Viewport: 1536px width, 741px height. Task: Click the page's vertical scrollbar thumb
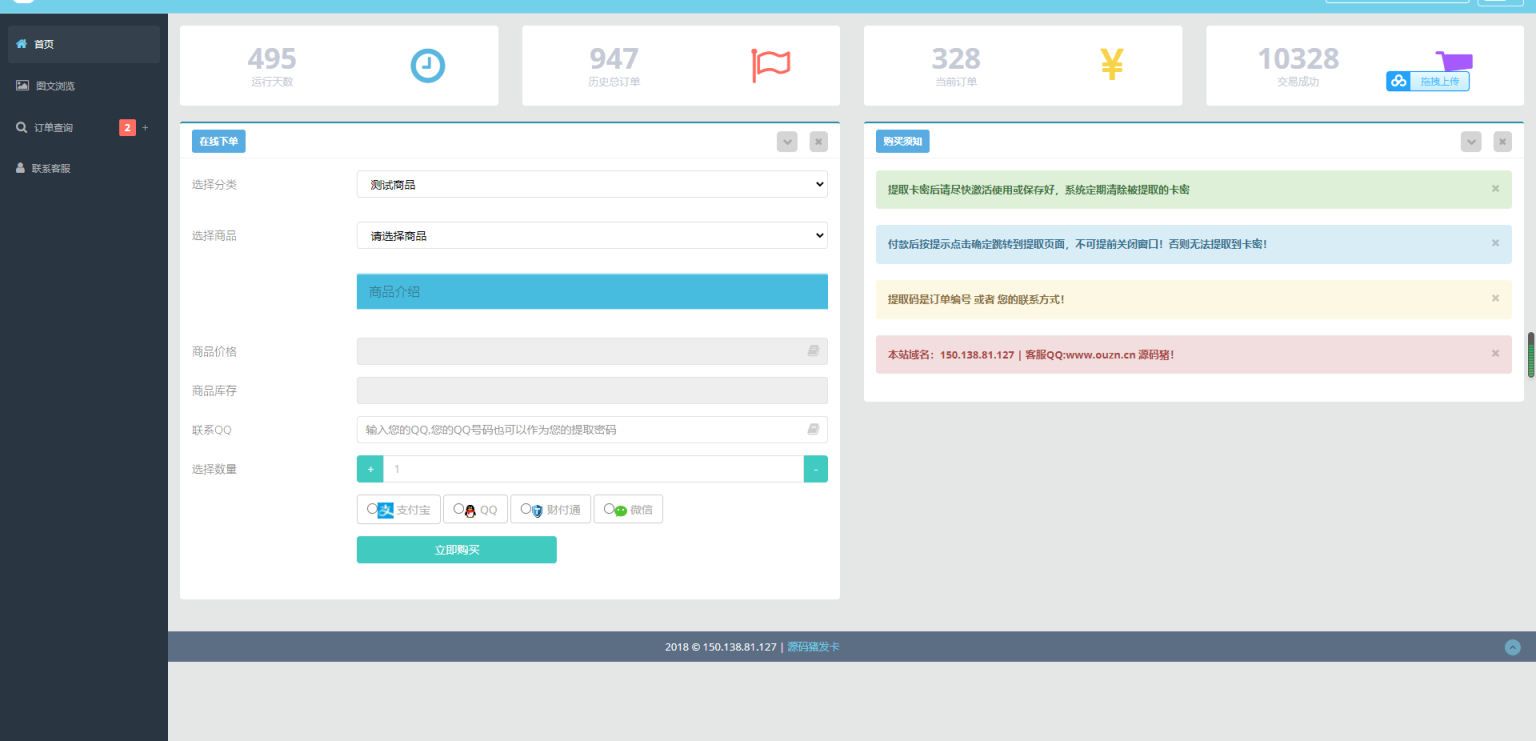(x=1530, y=355)
